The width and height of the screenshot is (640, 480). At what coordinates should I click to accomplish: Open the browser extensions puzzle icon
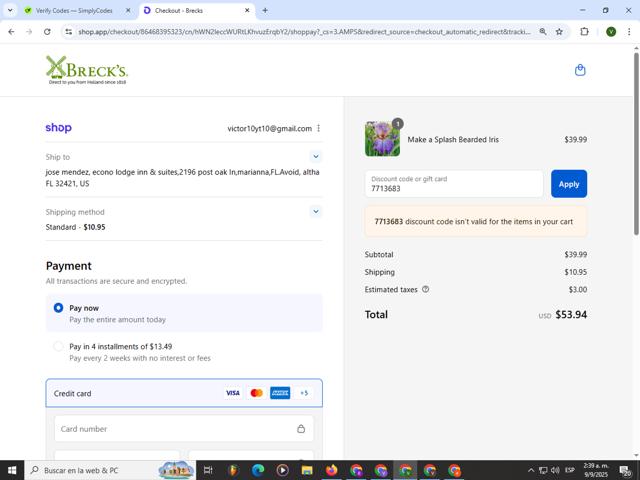click(584, 31)
